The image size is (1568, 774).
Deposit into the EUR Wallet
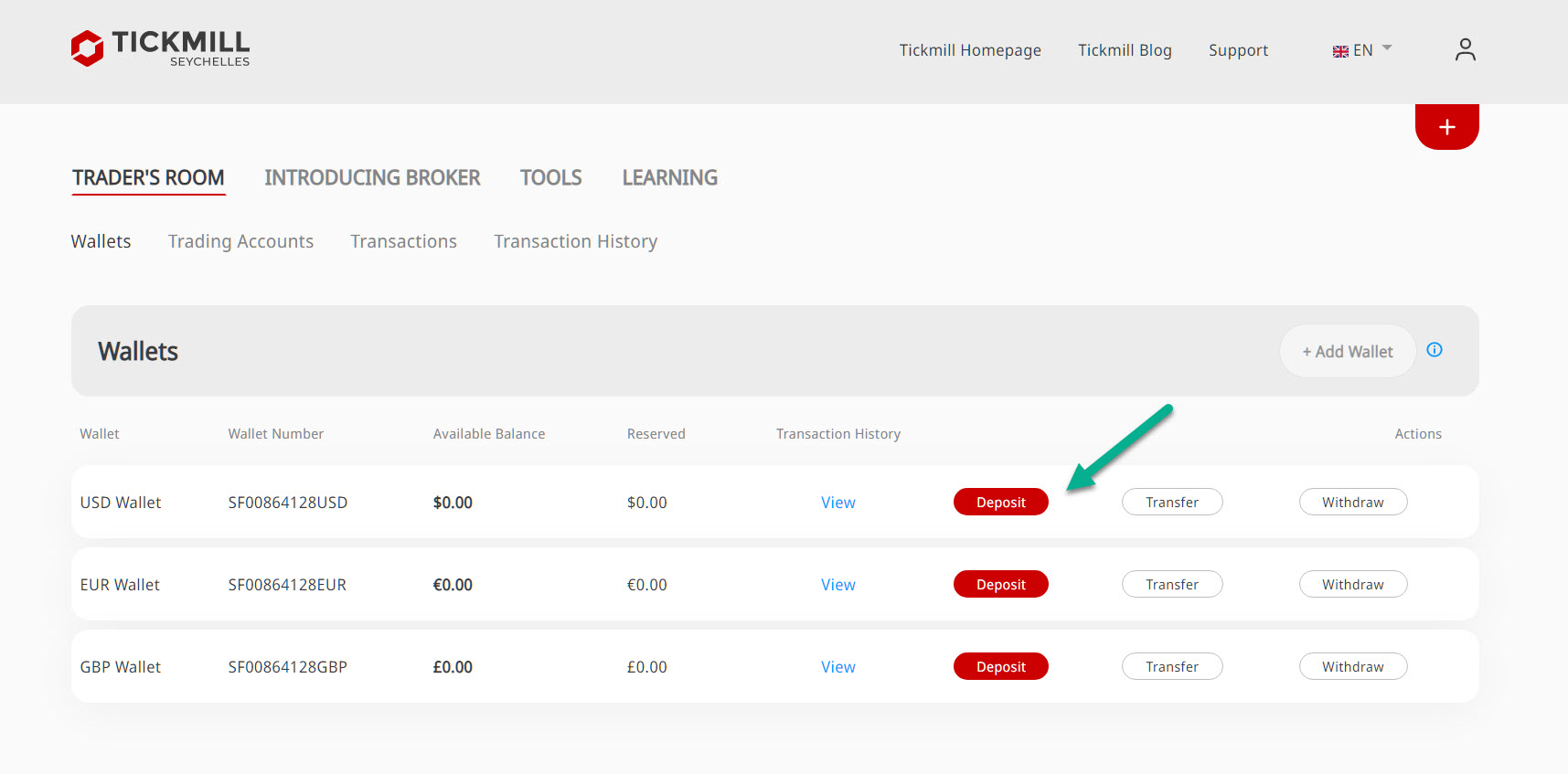click(1001, 584)
